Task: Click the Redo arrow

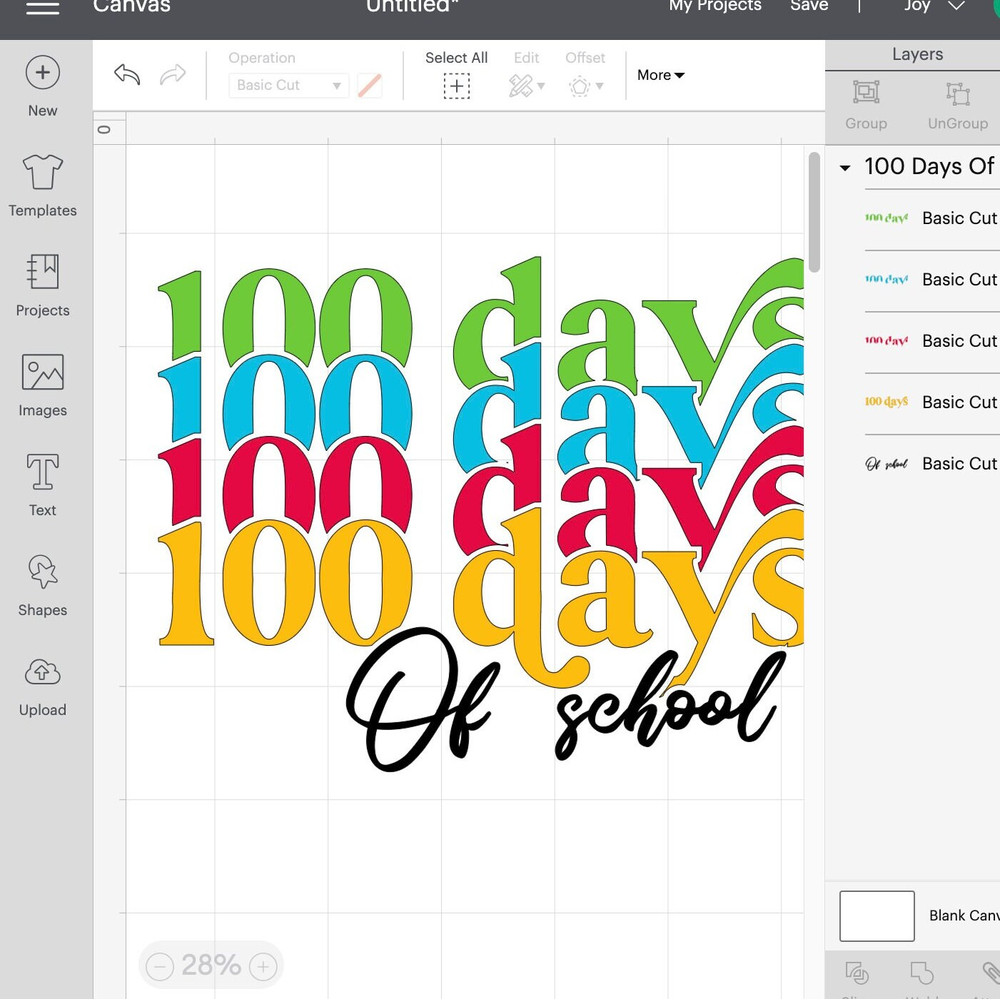Action: click(x=172, y=75)
